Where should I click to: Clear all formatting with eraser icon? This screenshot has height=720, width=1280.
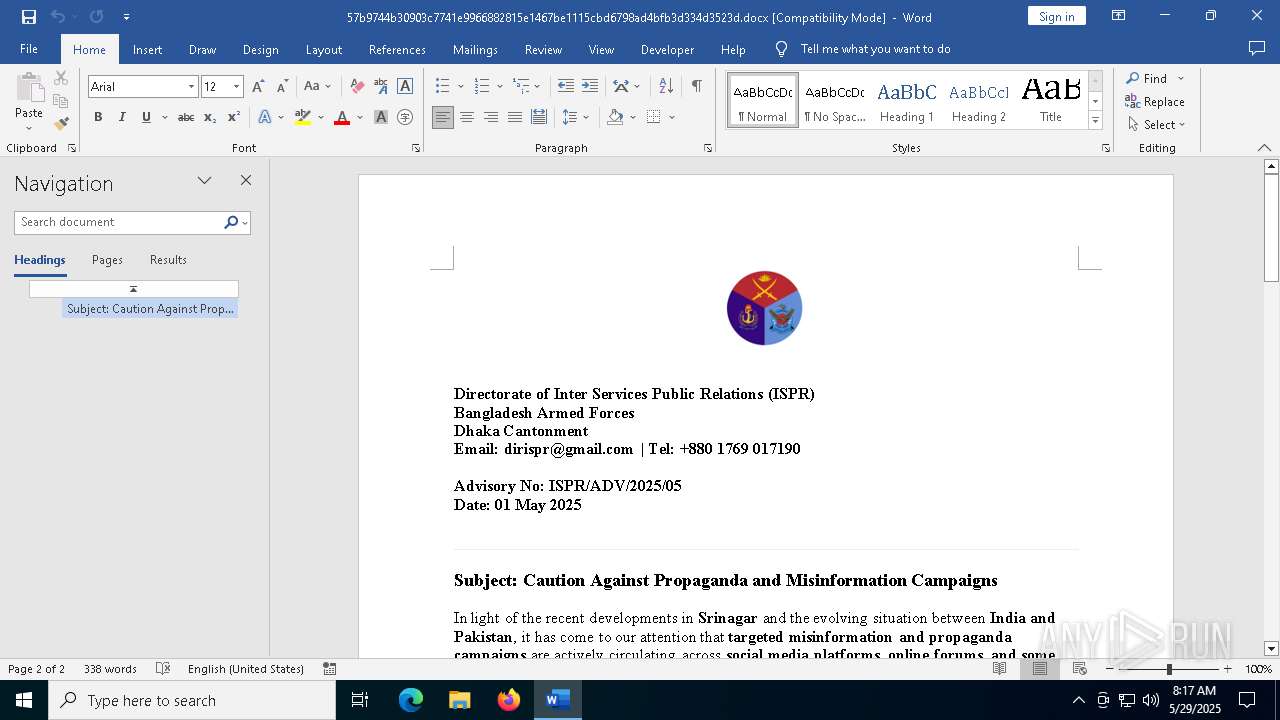pyautogui.click(x=357, y=86)
